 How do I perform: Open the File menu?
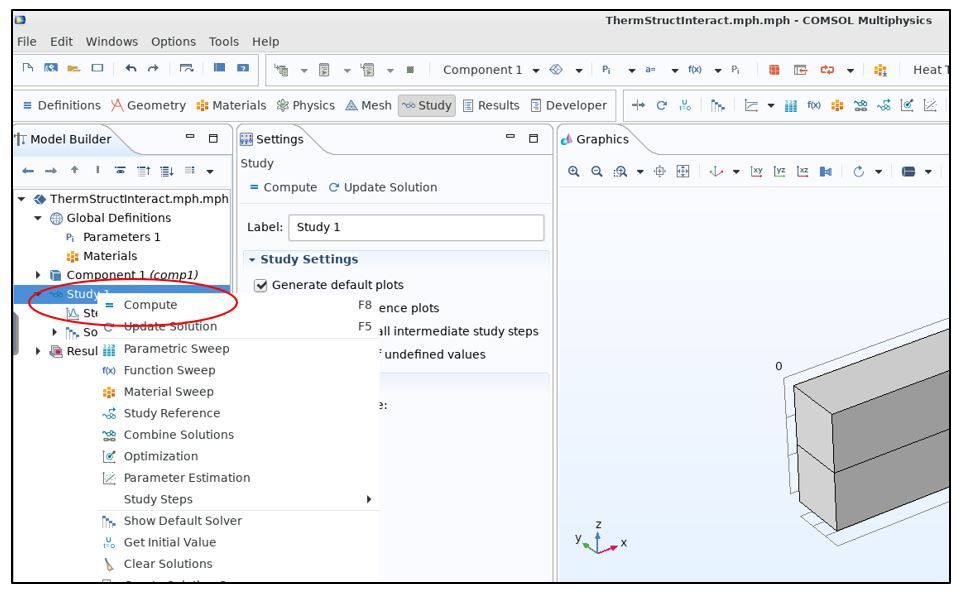tap(26, 42)
